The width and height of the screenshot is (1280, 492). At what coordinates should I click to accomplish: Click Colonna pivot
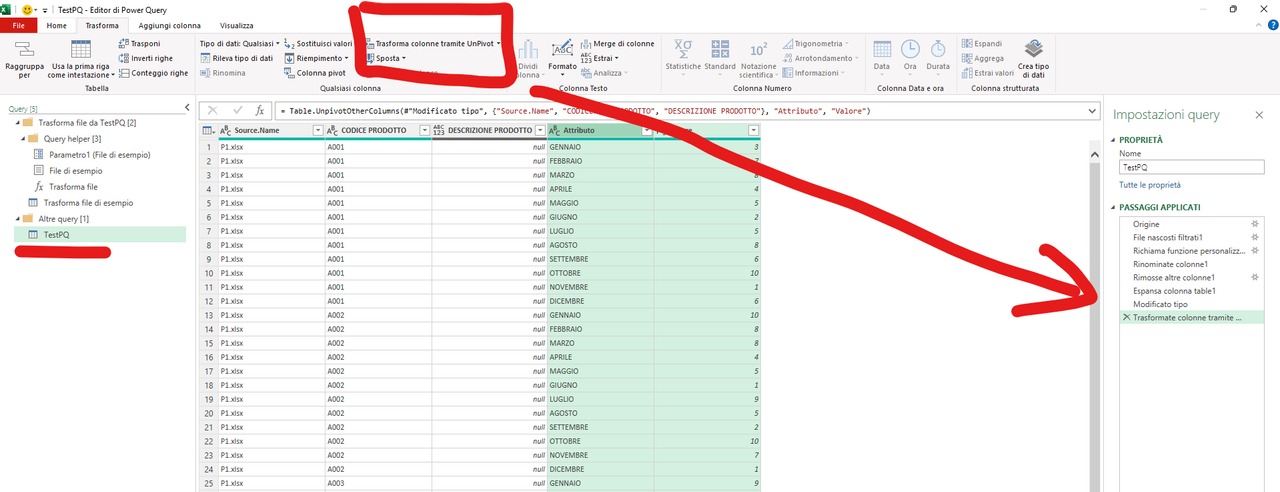314,73
